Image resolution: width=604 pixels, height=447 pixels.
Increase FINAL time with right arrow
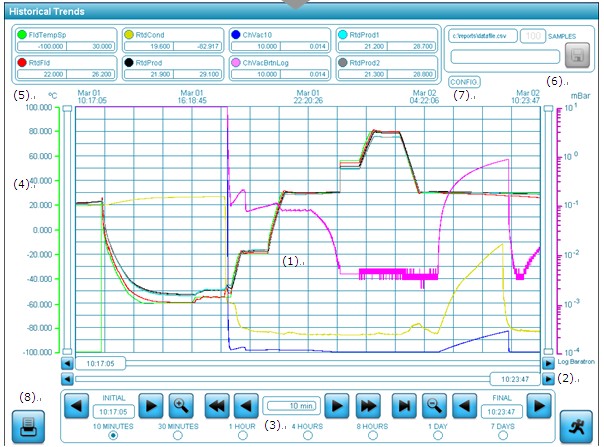coord(539,405)
